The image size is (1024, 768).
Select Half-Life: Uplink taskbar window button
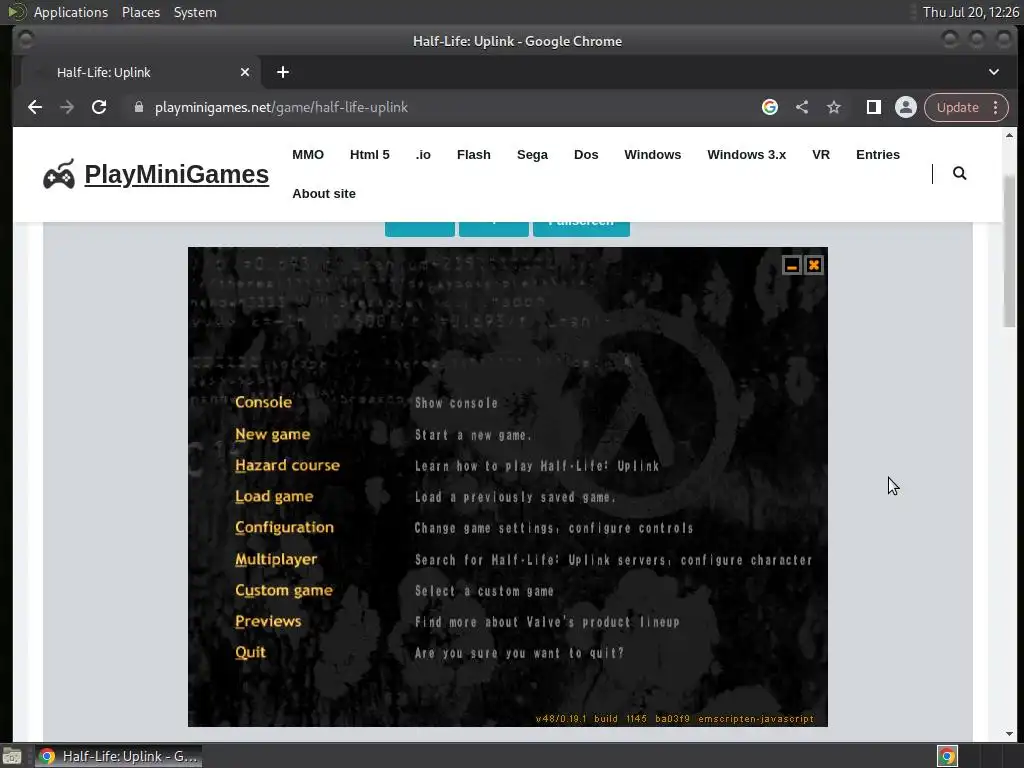click(118, 756)
